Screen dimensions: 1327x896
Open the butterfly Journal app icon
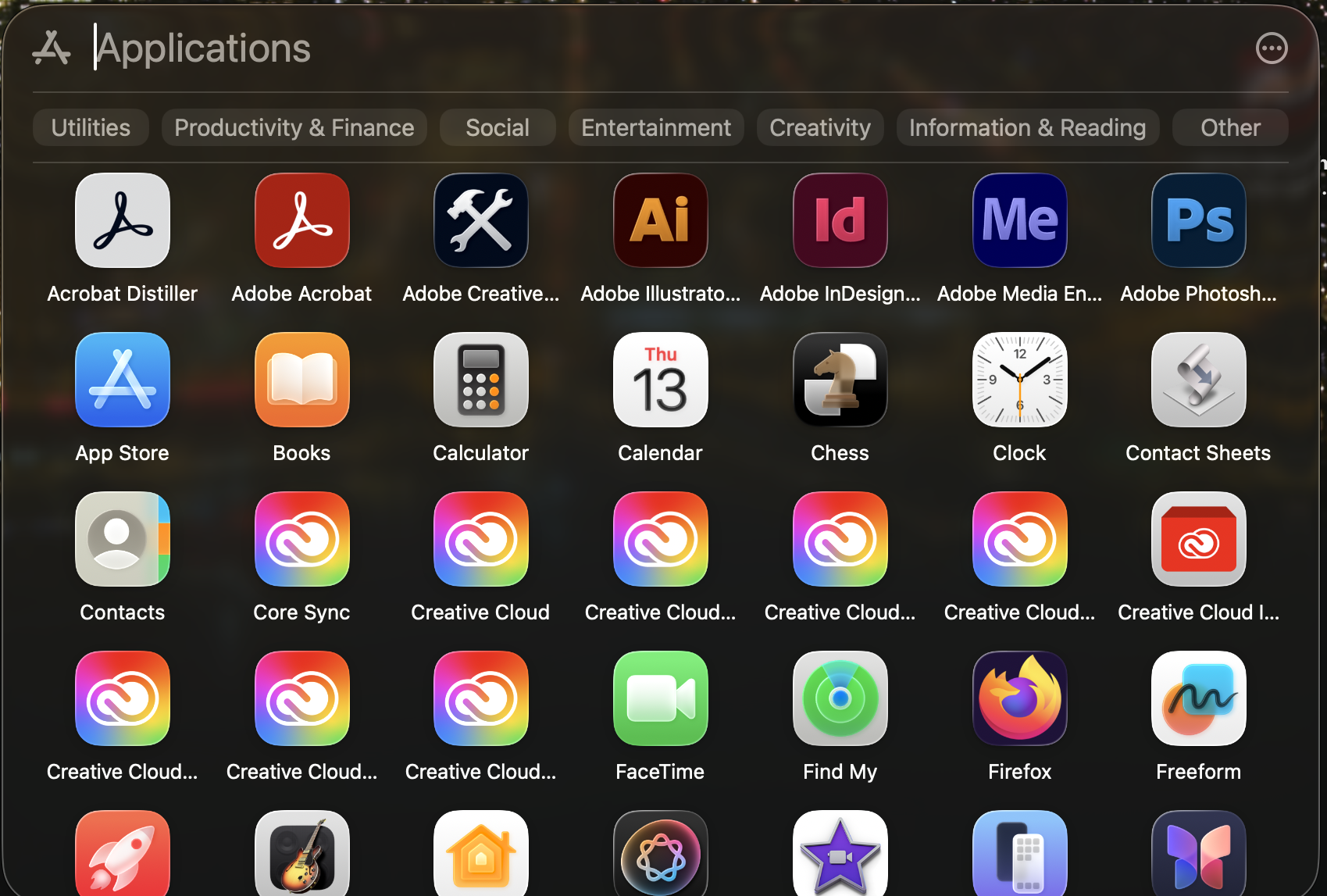click(1199, 854)
